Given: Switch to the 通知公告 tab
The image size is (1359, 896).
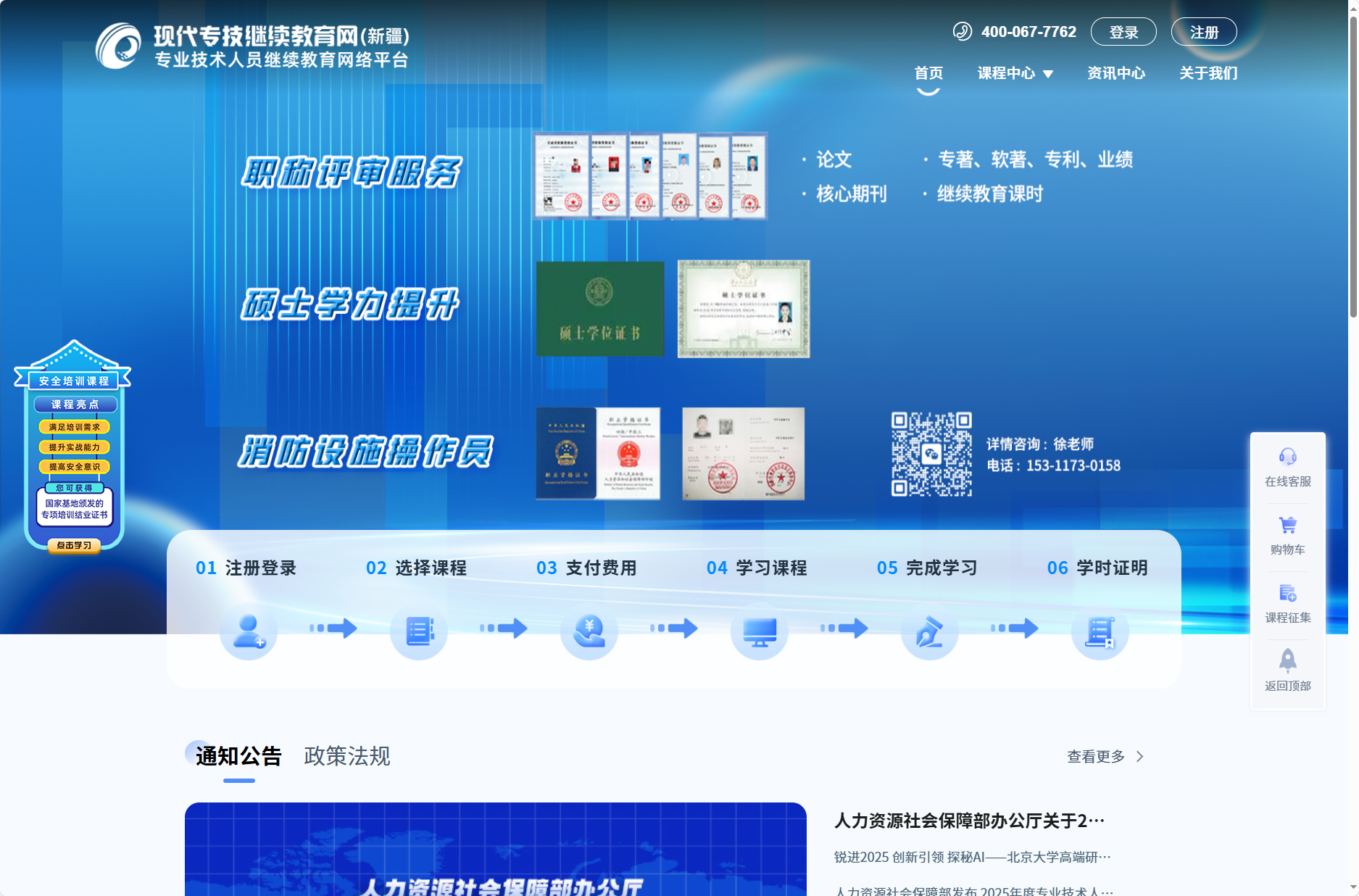Looking at the screenshot, I should [x=238, y=756].
